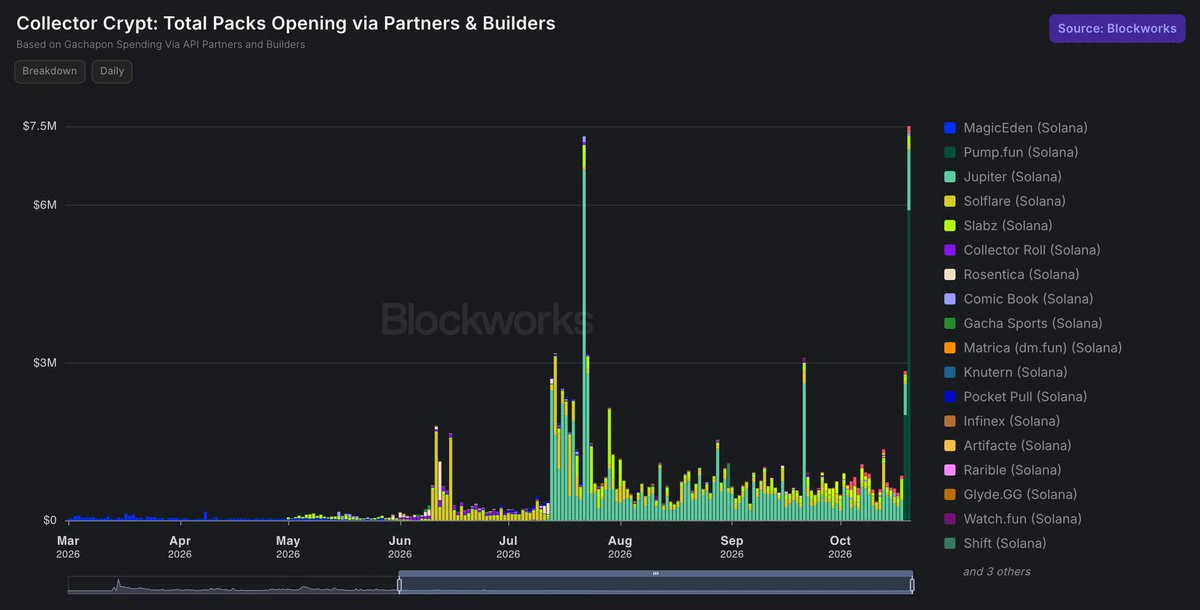The height and width of the screenshot is (610, 1200).
Task: Click the Gacha Sports (Solana) green swatch
Action: click(950, 323)
